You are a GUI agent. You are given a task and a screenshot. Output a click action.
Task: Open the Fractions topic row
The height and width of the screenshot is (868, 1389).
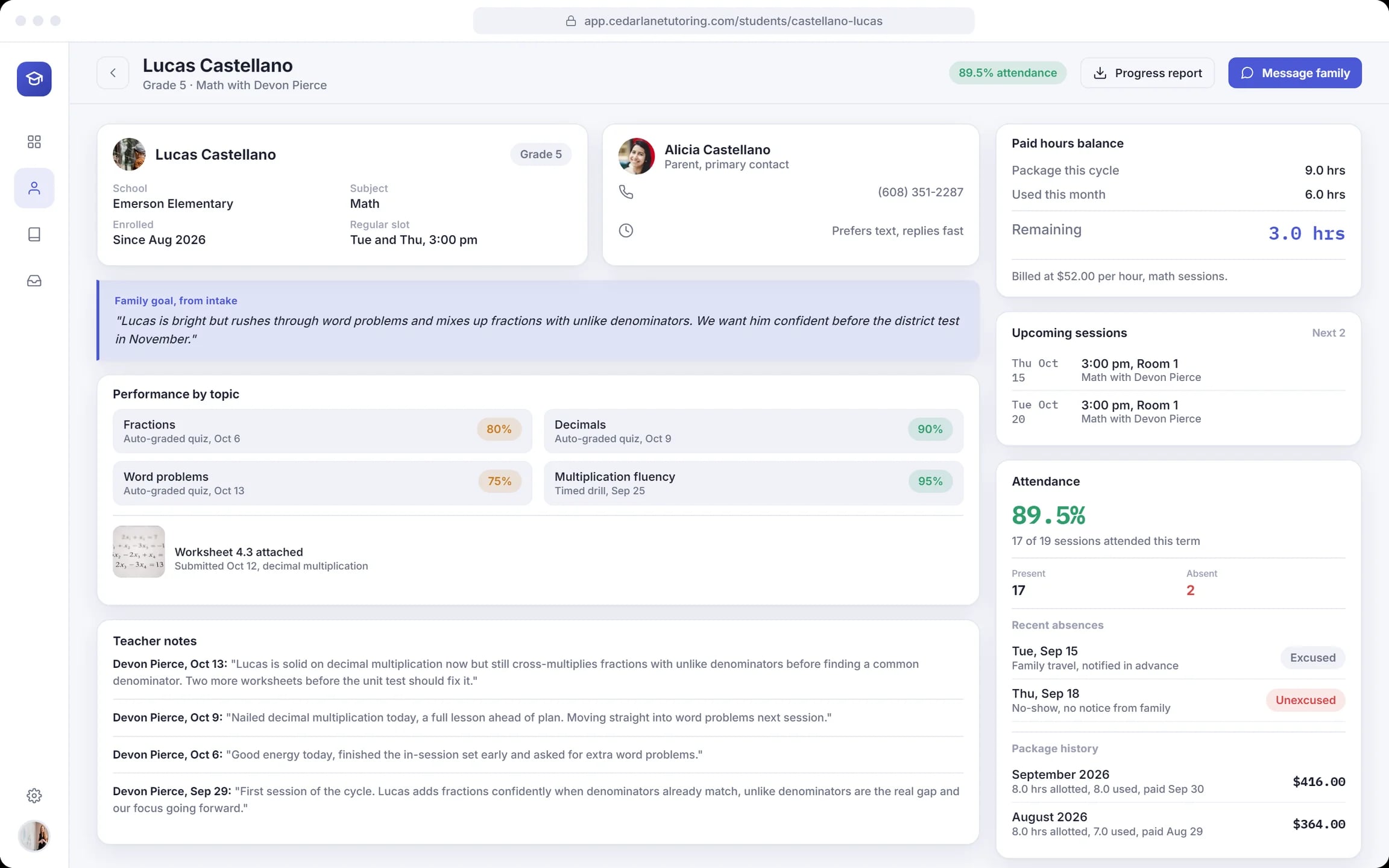pos(322,431)
